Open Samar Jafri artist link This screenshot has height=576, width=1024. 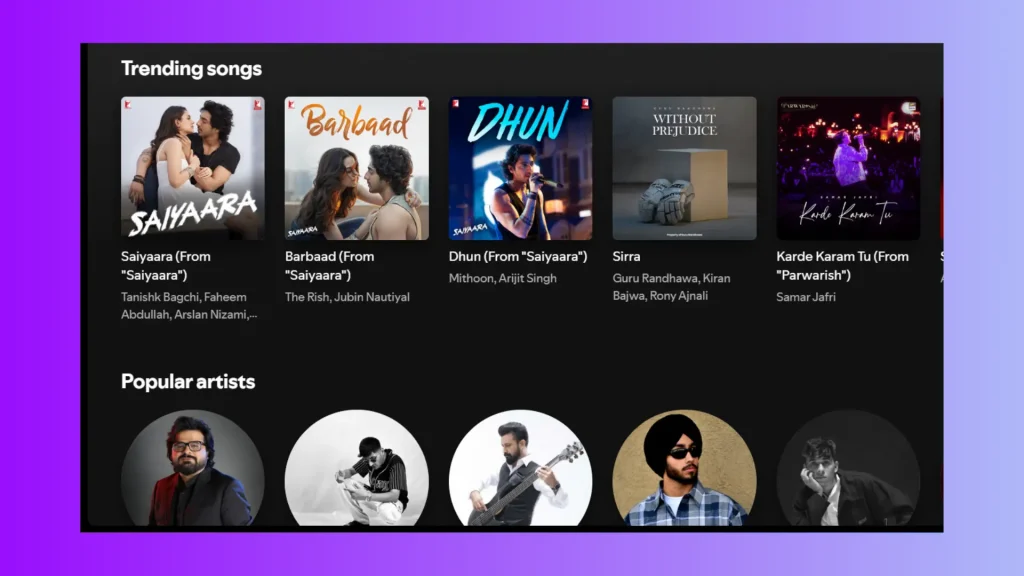click(x=807, y=297)
